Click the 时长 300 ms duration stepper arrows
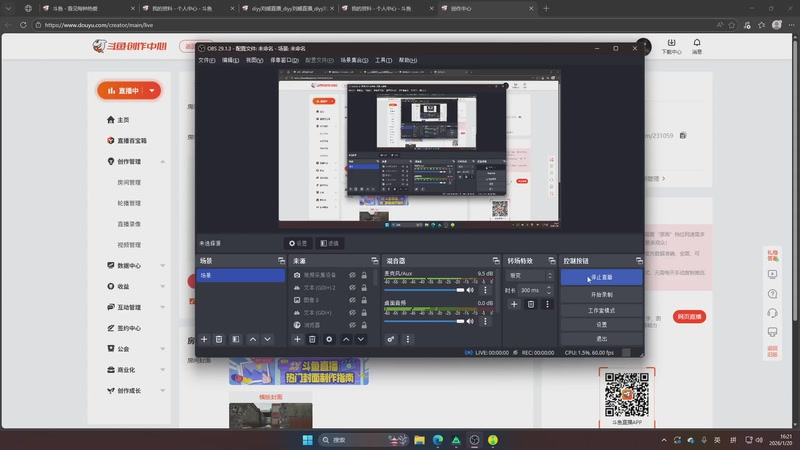Image resolution: width=800 pixels, height=450 pixels. 548,290
